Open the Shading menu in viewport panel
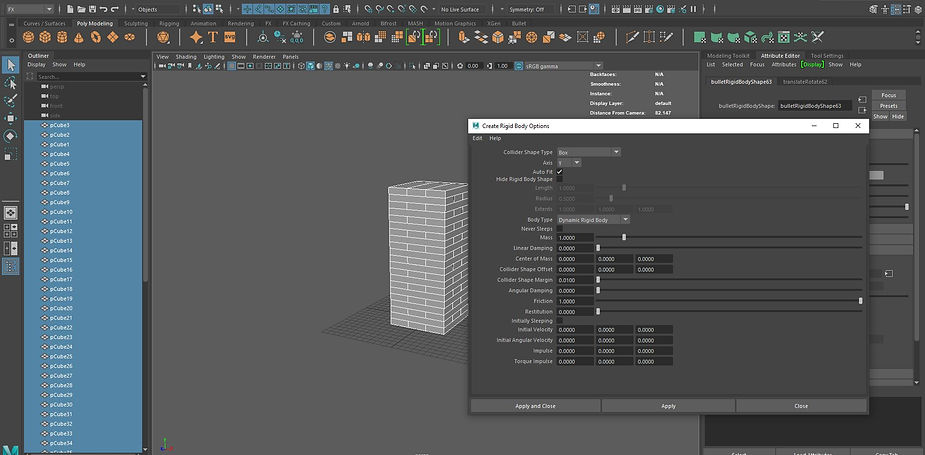The height and width of the screenshot is (455, 925). tap(186, 57)
